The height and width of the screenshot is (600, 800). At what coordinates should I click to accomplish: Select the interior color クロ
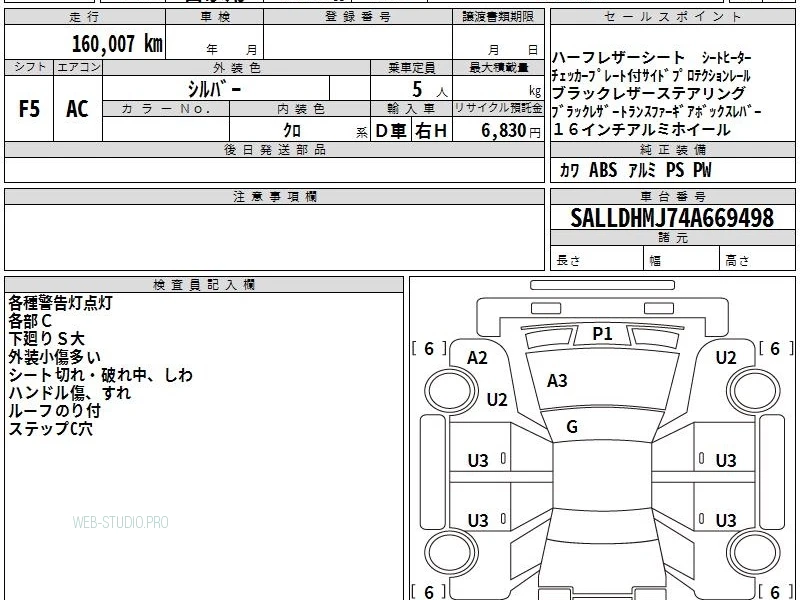[292, 130]
